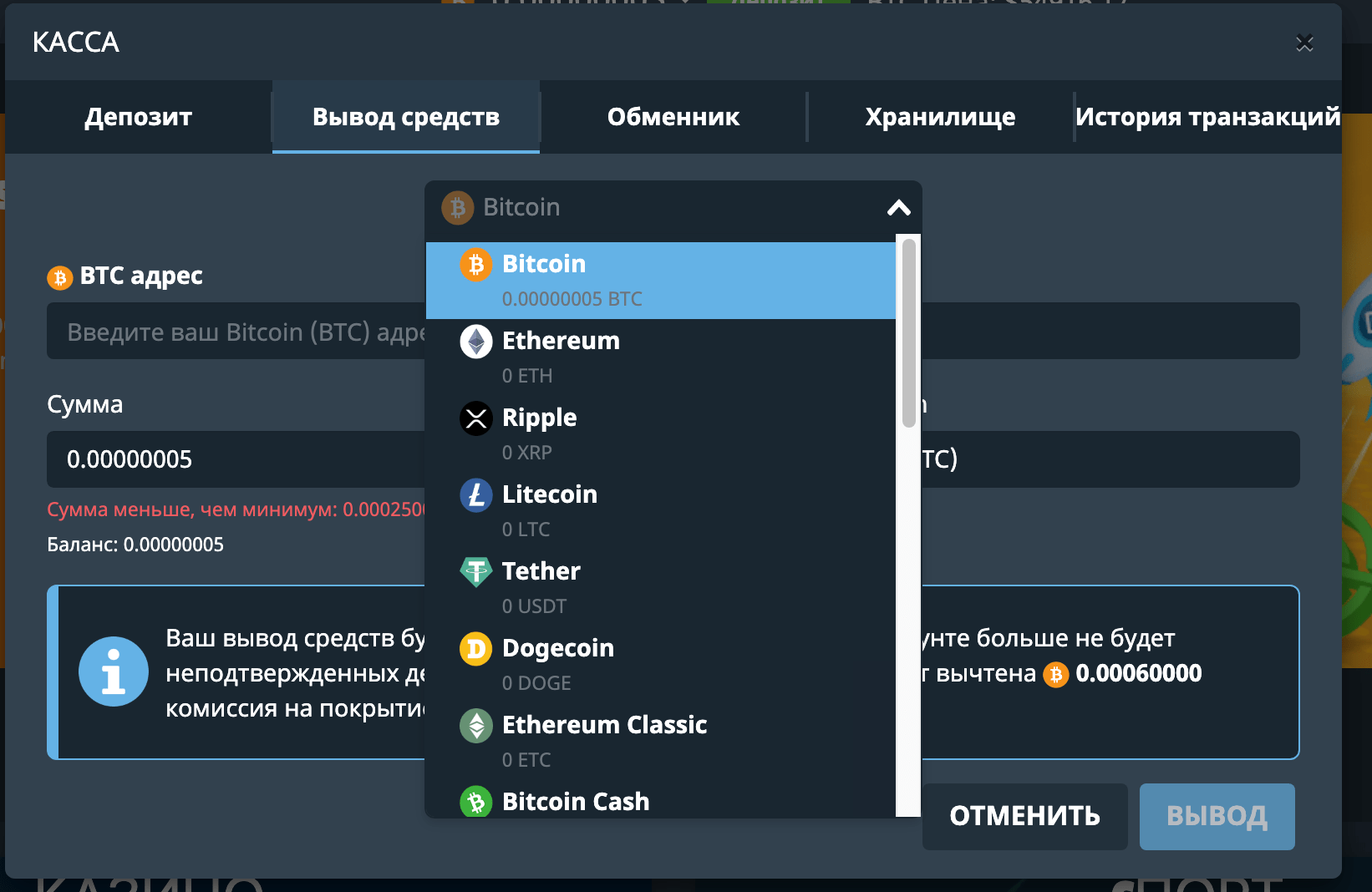Click the 0.00000005 BTC balance text
Screen dimensions: 1372x892
point(572,299)
